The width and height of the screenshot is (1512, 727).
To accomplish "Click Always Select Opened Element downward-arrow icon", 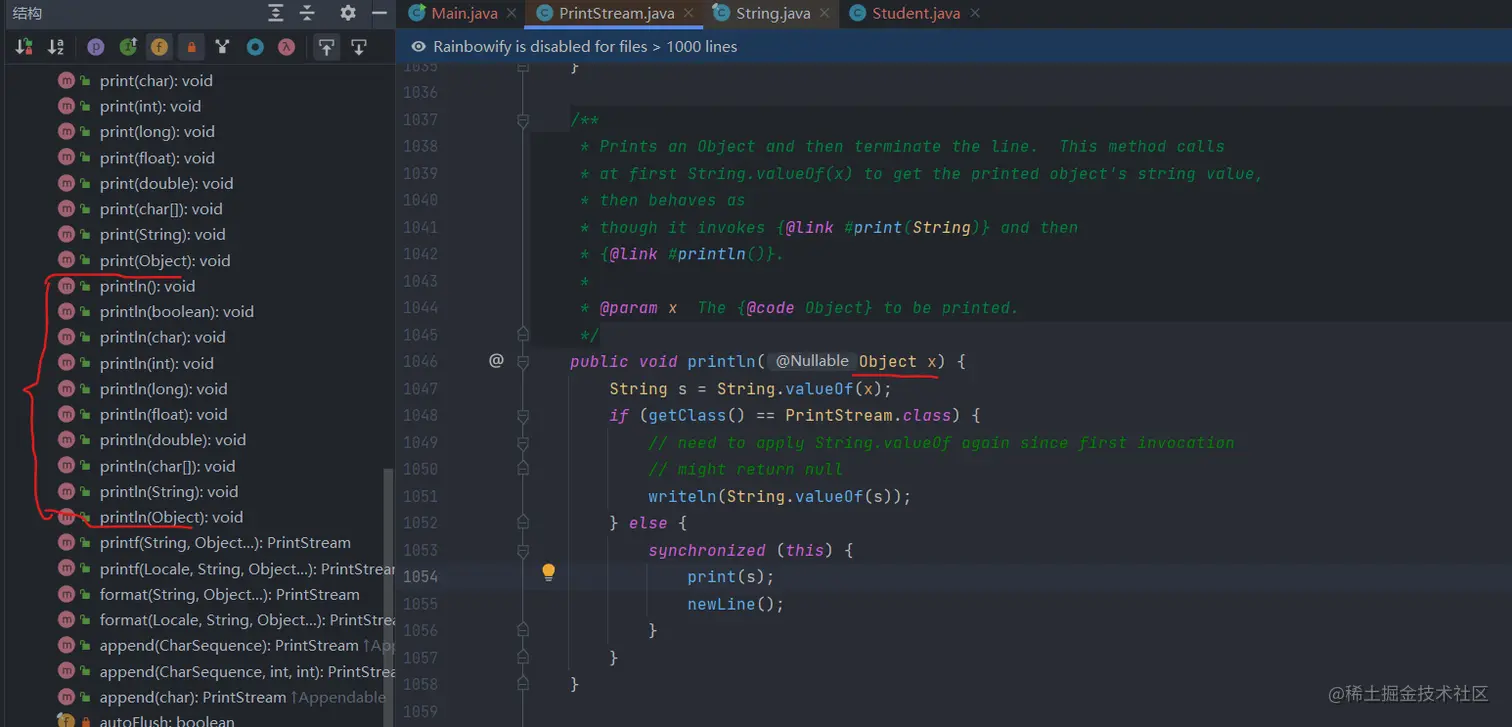I will coord(358,47).
